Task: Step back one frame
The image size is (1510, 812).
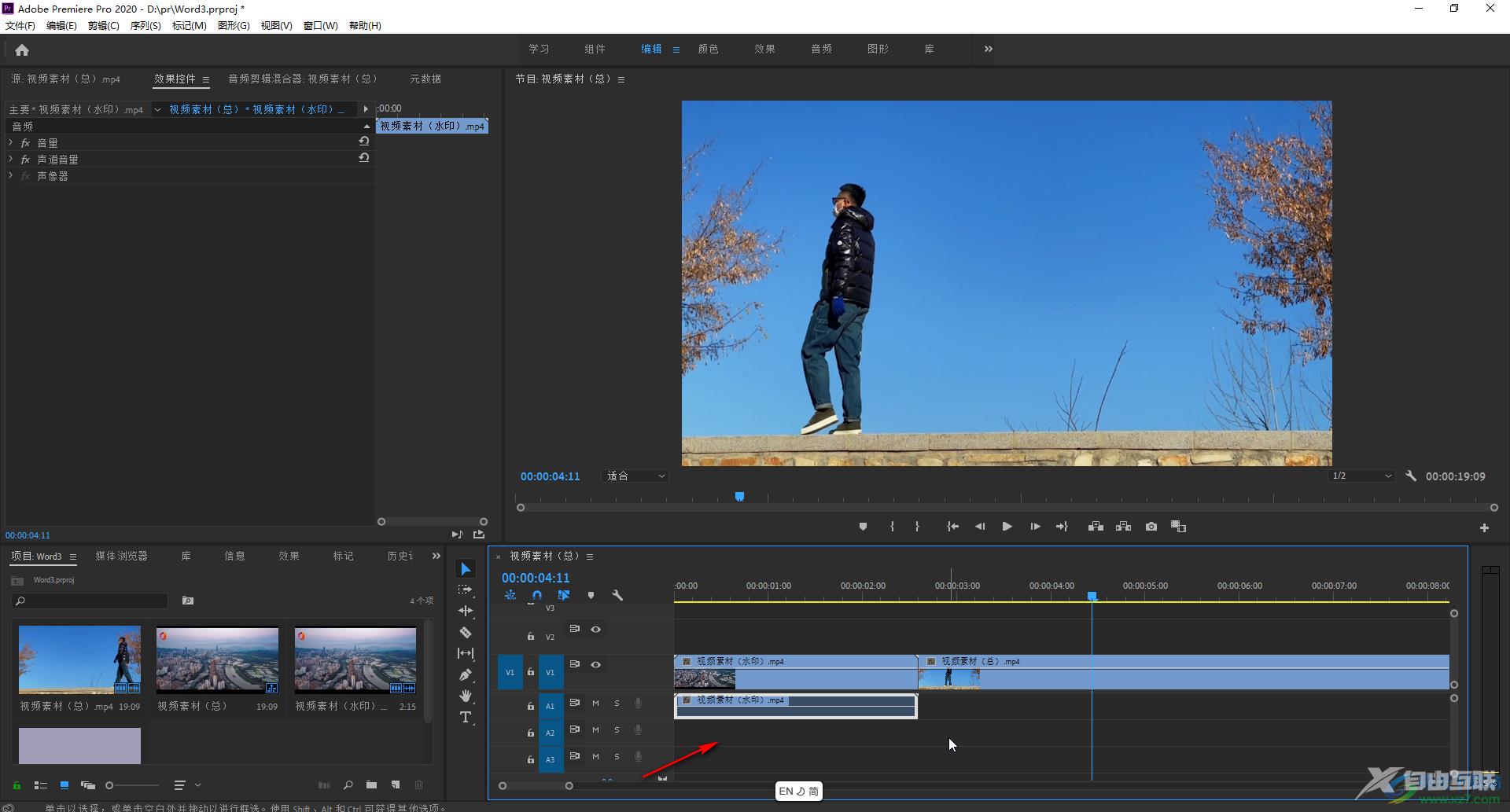Action: [x=980, y=527]
